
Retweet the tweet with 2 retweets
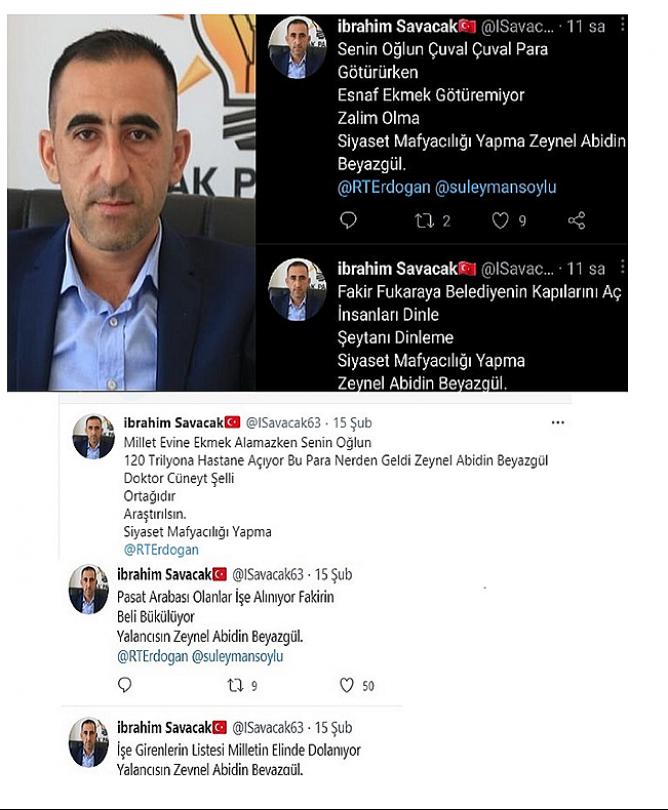click(424, 221)
